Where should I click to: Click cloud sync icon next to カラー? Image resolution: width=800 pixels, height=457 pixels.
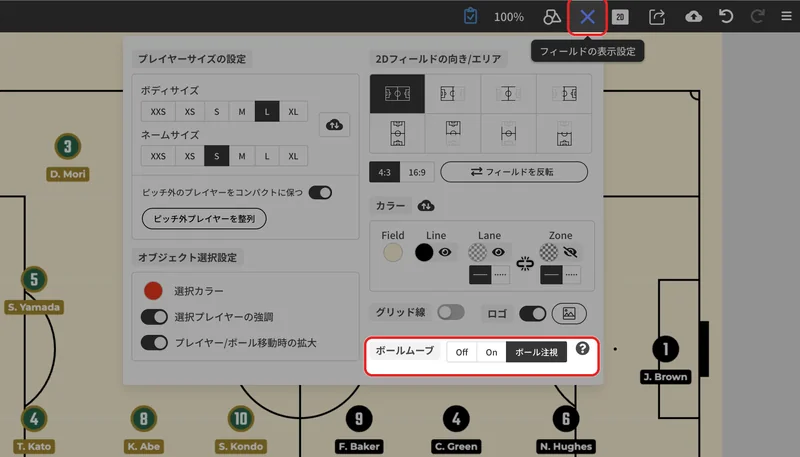426,206
